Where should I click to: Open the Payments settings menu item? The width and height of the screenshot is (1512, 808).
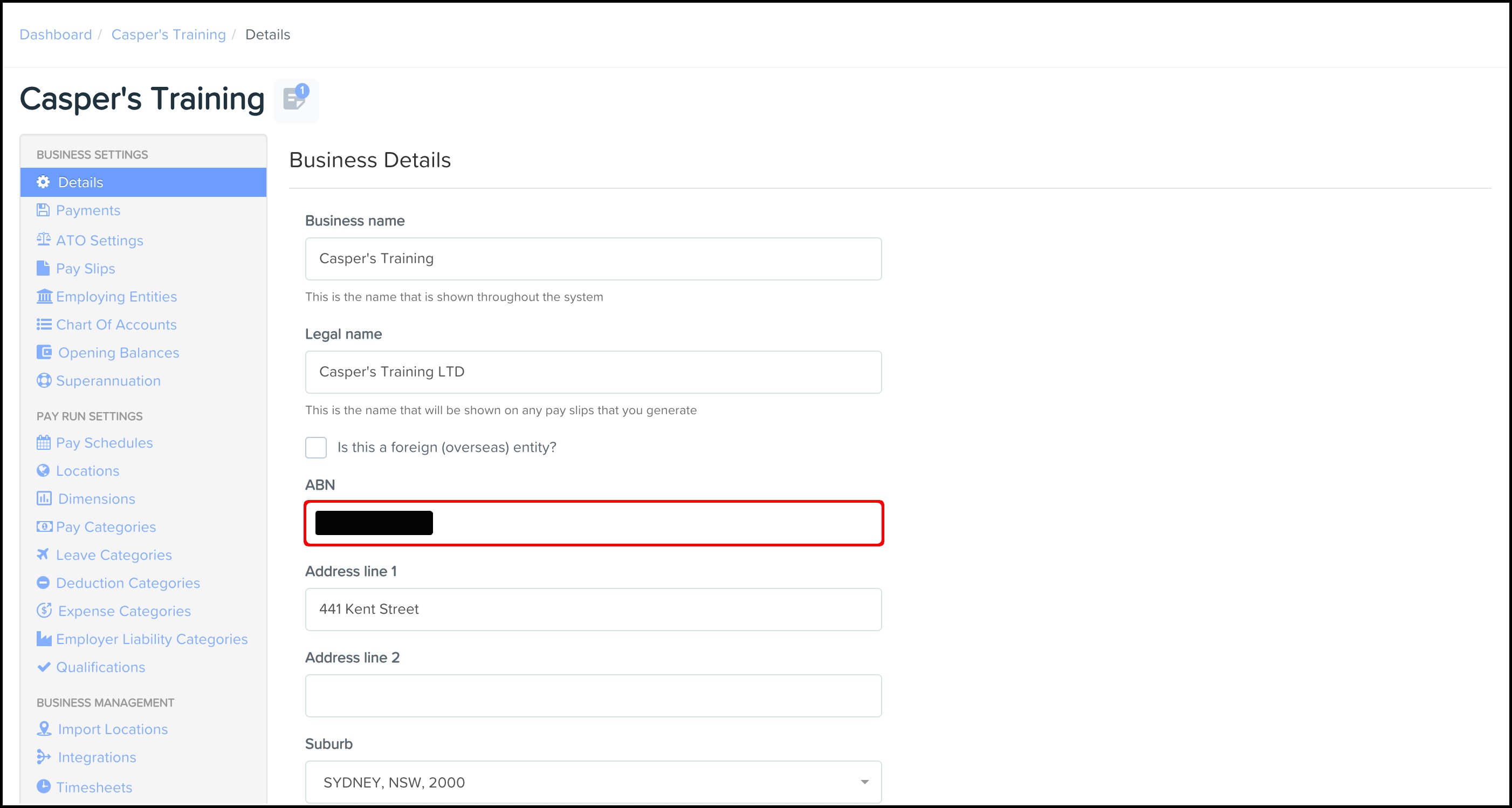[x=88, y=211]
